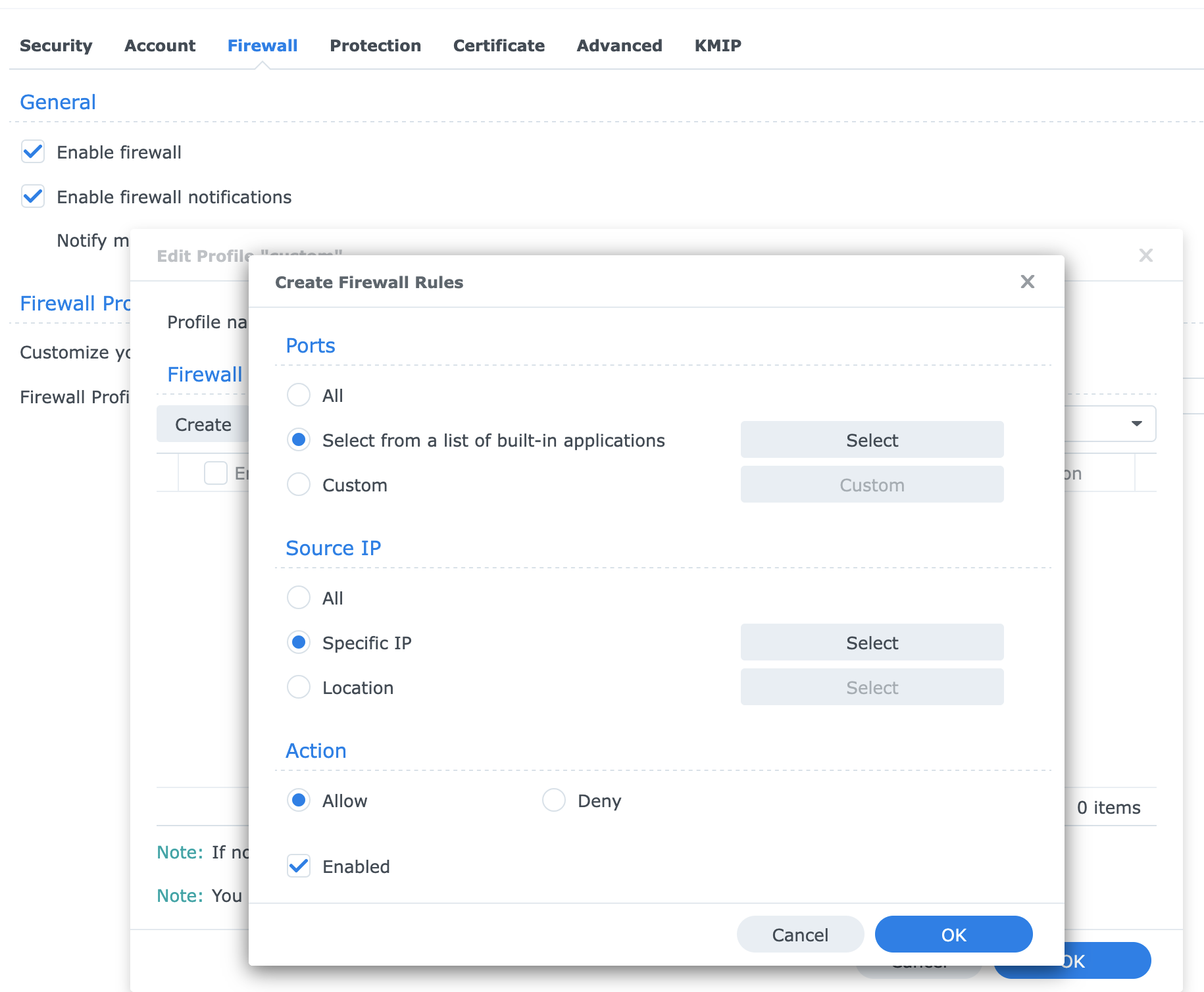The width and height of the screenshot is (1204, 992).
Task: Select the Security tab
Action: click(x=56, y=45)
